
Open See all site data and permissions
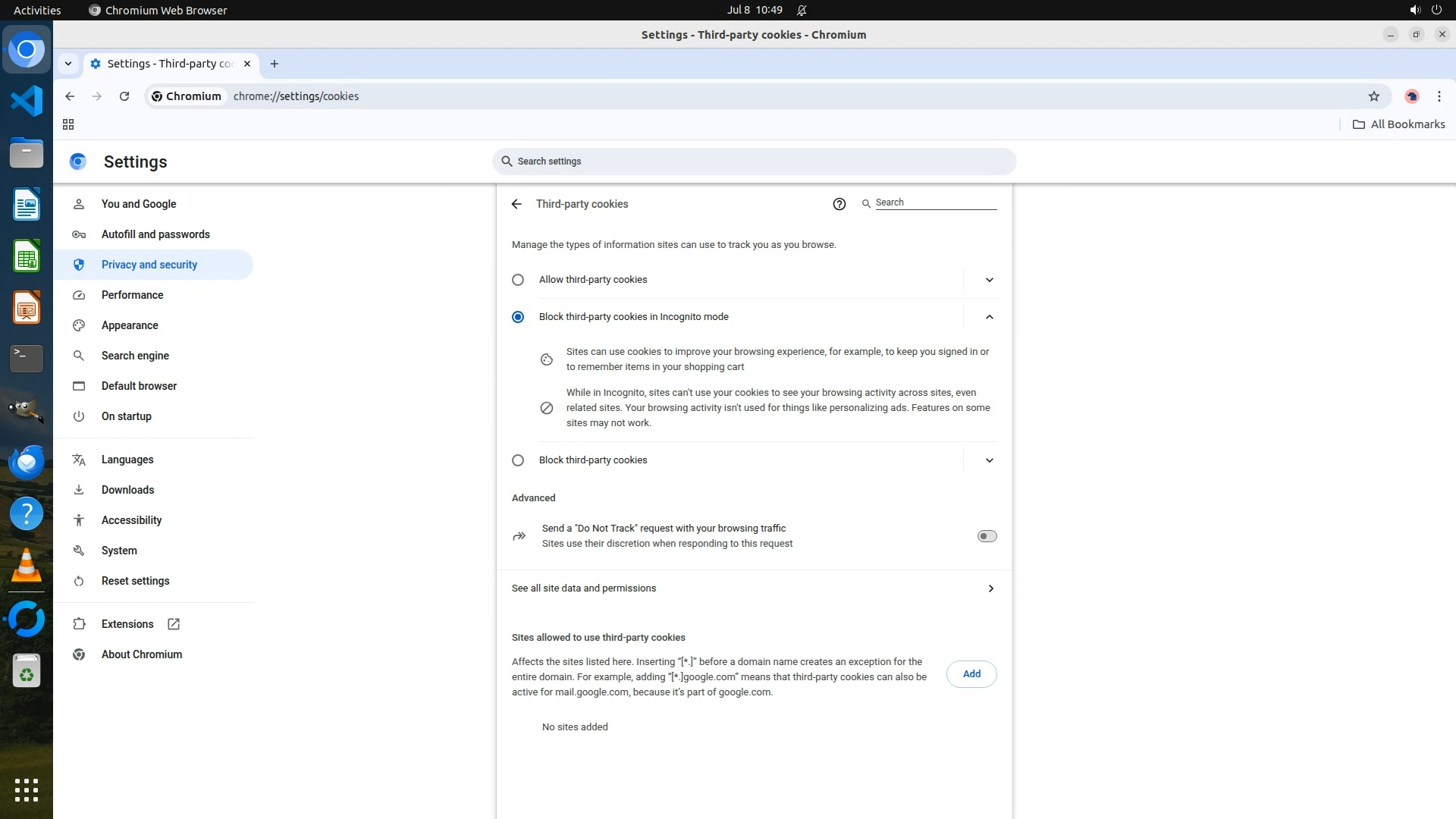753,588
